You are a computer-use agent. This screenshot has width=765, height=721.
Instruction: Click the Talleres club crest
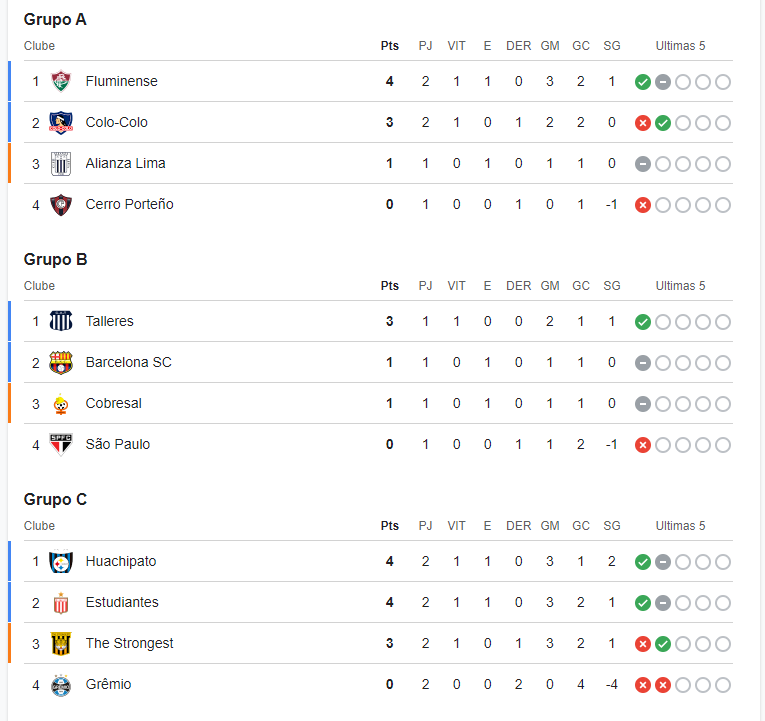pyautogui.click(x=61, y=321)
